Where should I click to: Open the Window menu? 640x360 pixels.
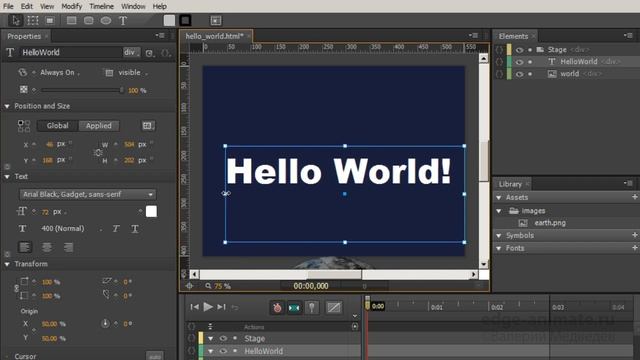tap(133, 6)
